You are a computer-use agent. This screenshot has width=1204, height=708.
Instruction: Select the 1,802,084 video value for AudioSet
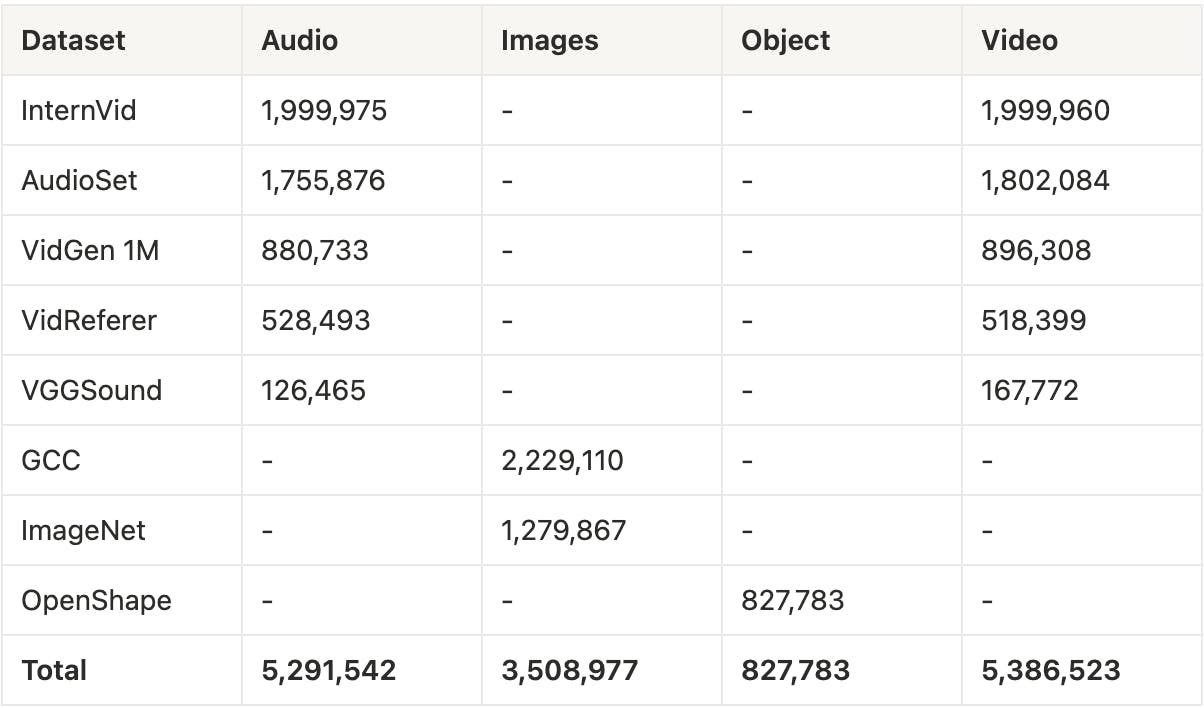click(1045, 180)
